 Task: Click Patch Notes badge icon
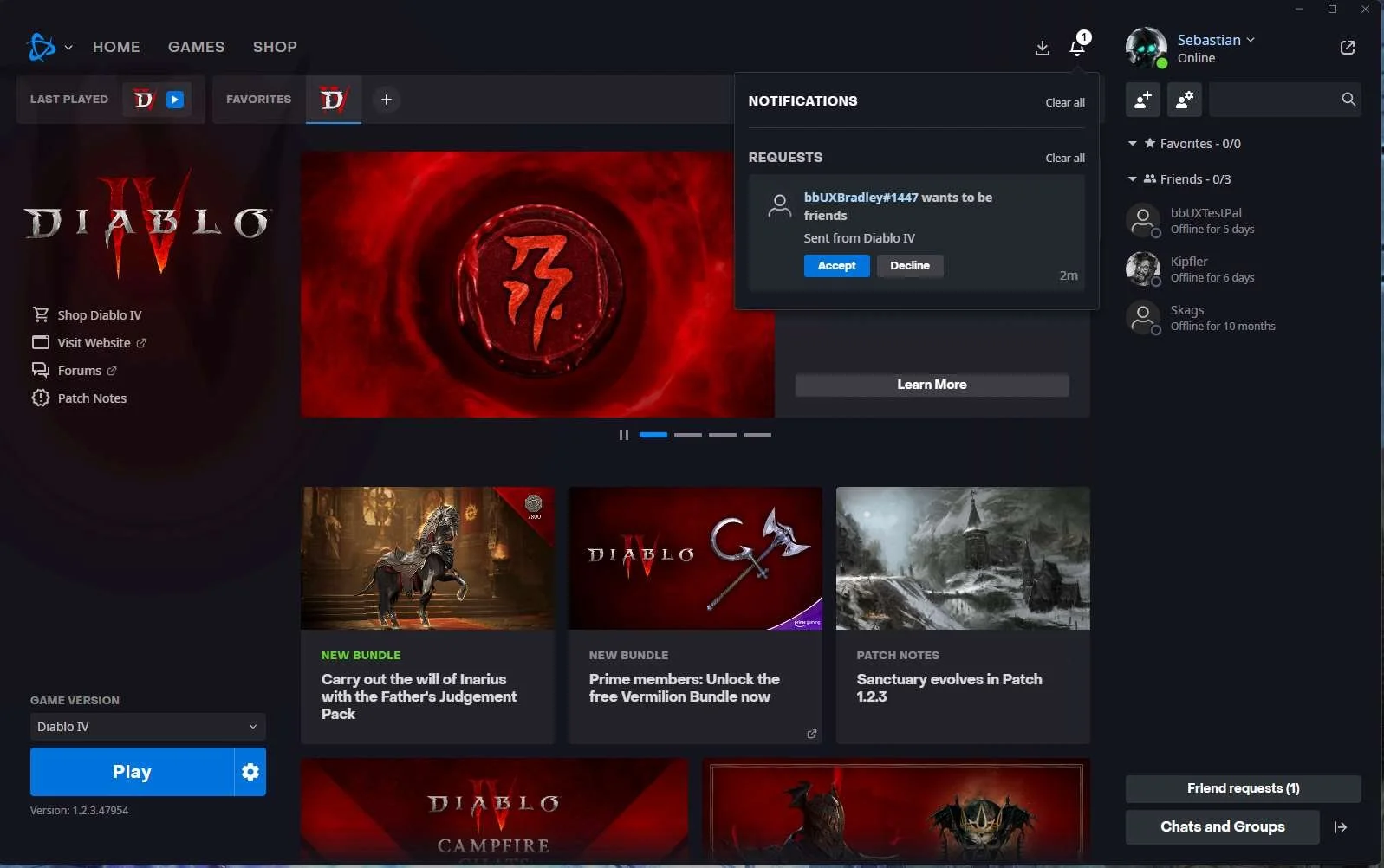pyautogui.click(x=41, y=398)
